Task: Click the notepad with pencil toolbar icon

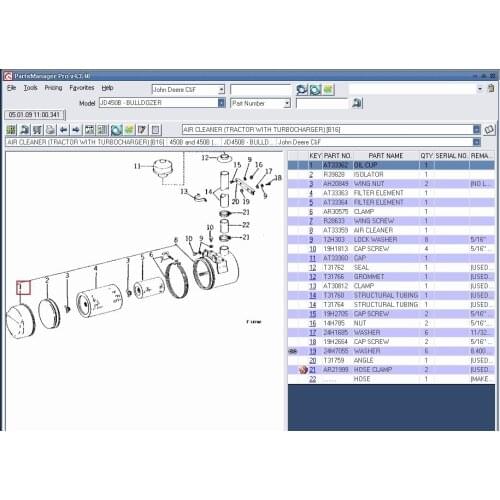Action: tap(142, 130)
